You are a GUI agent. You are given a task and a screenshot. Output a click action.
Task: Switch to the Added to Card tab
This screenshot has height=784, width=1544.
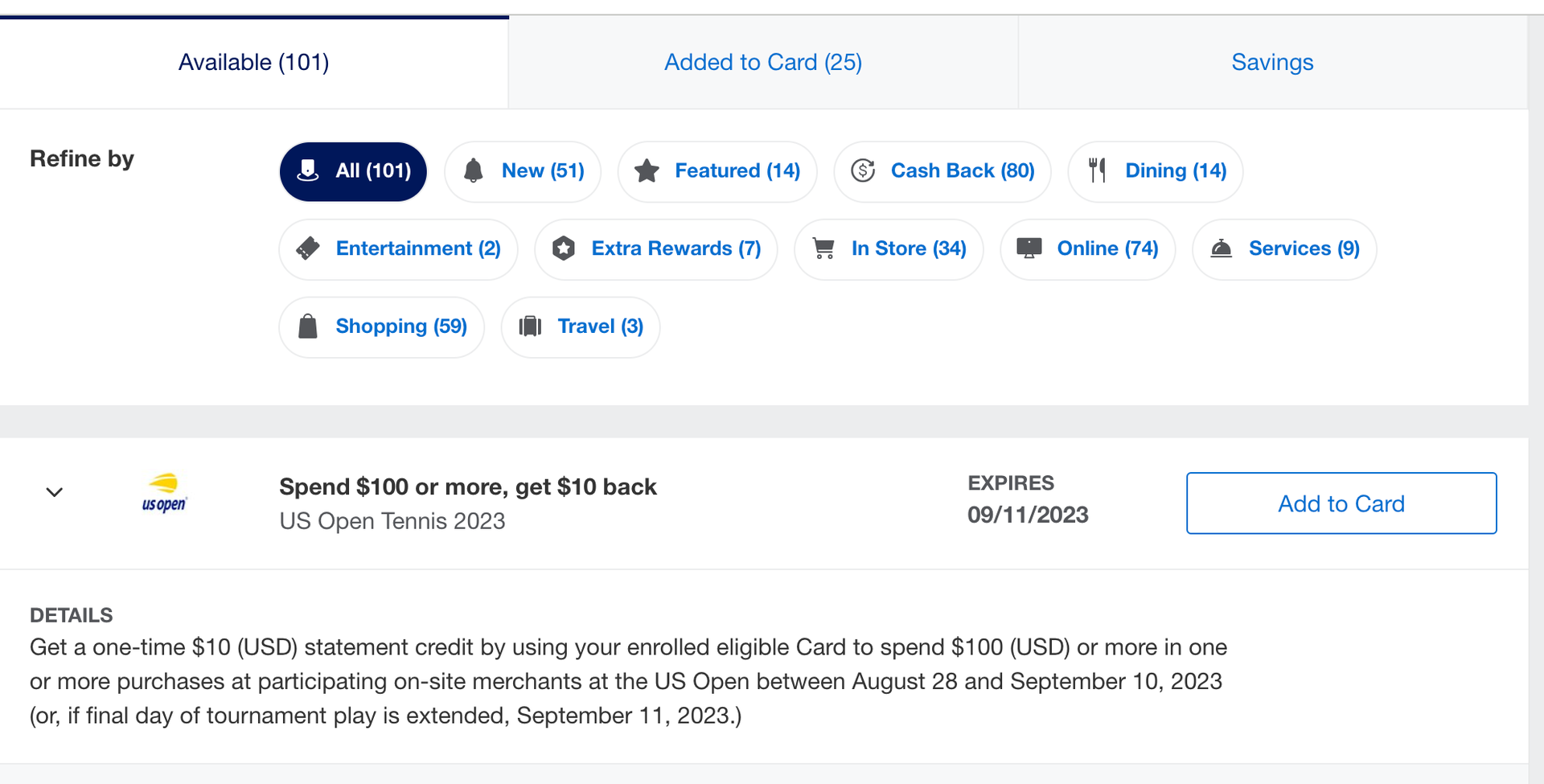pos(762,62)
